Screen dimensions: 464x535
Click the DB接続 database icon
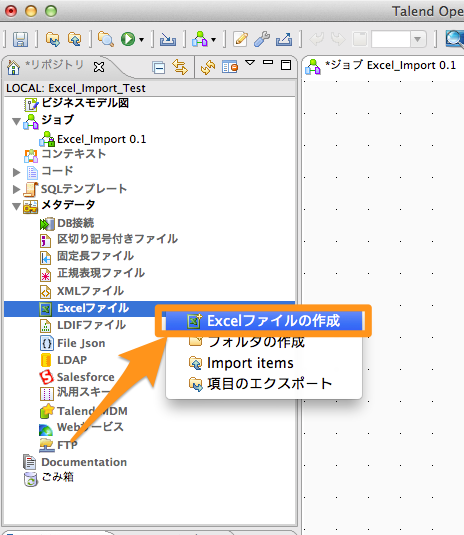click(47, 224)
